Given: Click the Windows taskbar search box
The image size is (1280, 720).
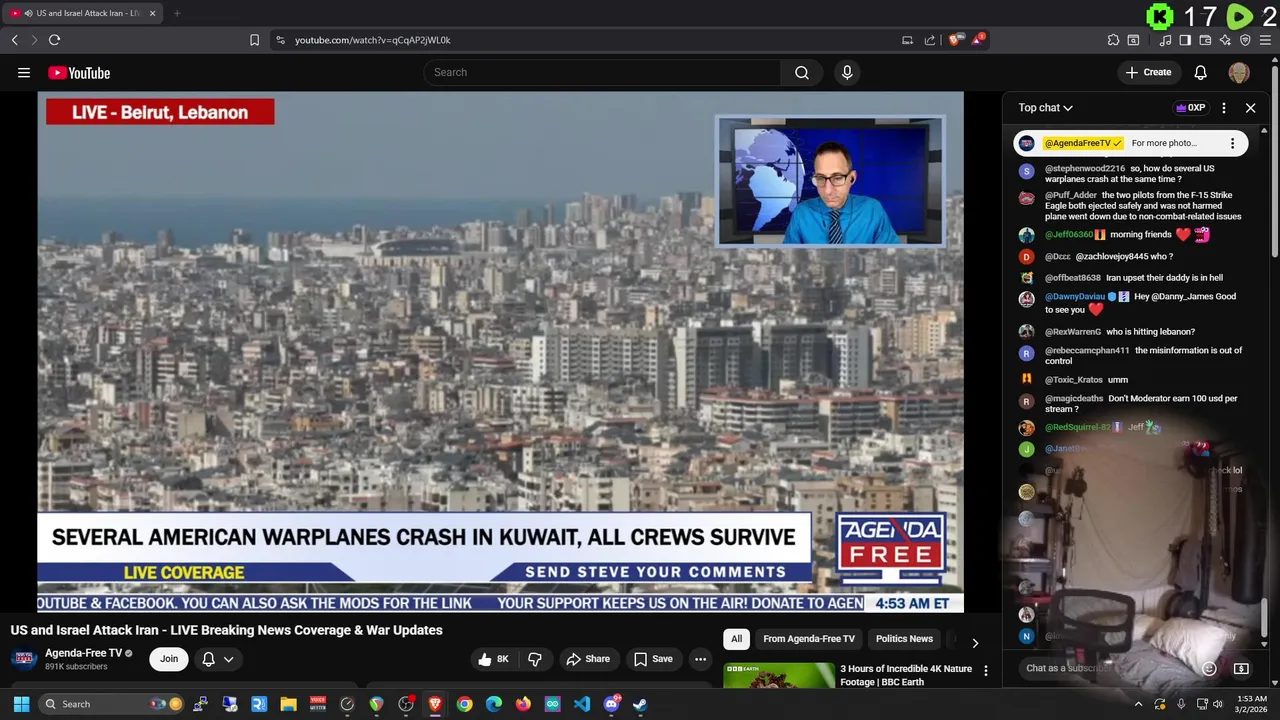Looking at the screenshot, I should coord(112,704).
